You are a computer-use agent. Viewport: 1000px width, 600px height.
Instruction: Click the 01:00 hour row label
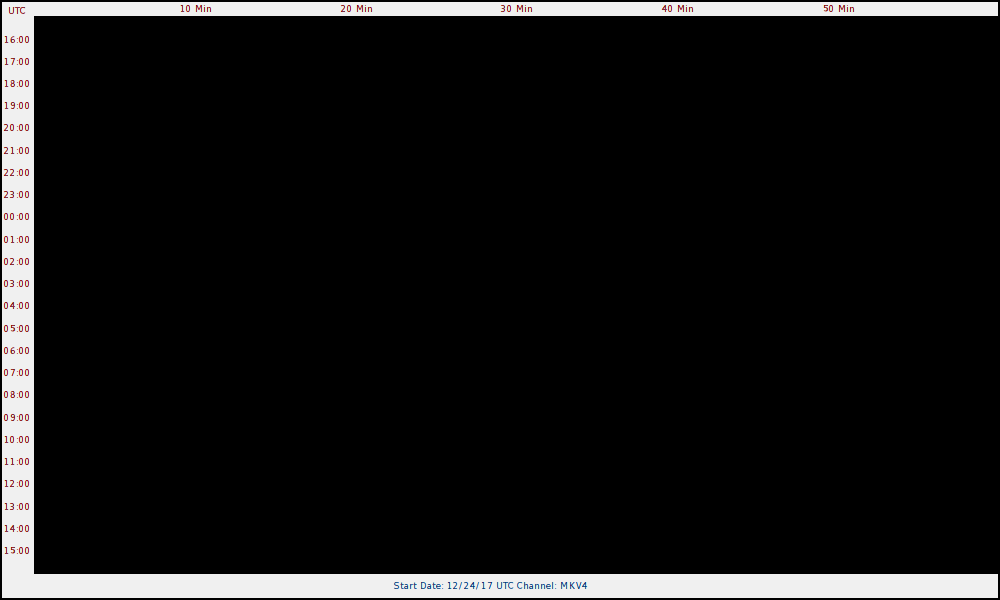pos(17,240)
